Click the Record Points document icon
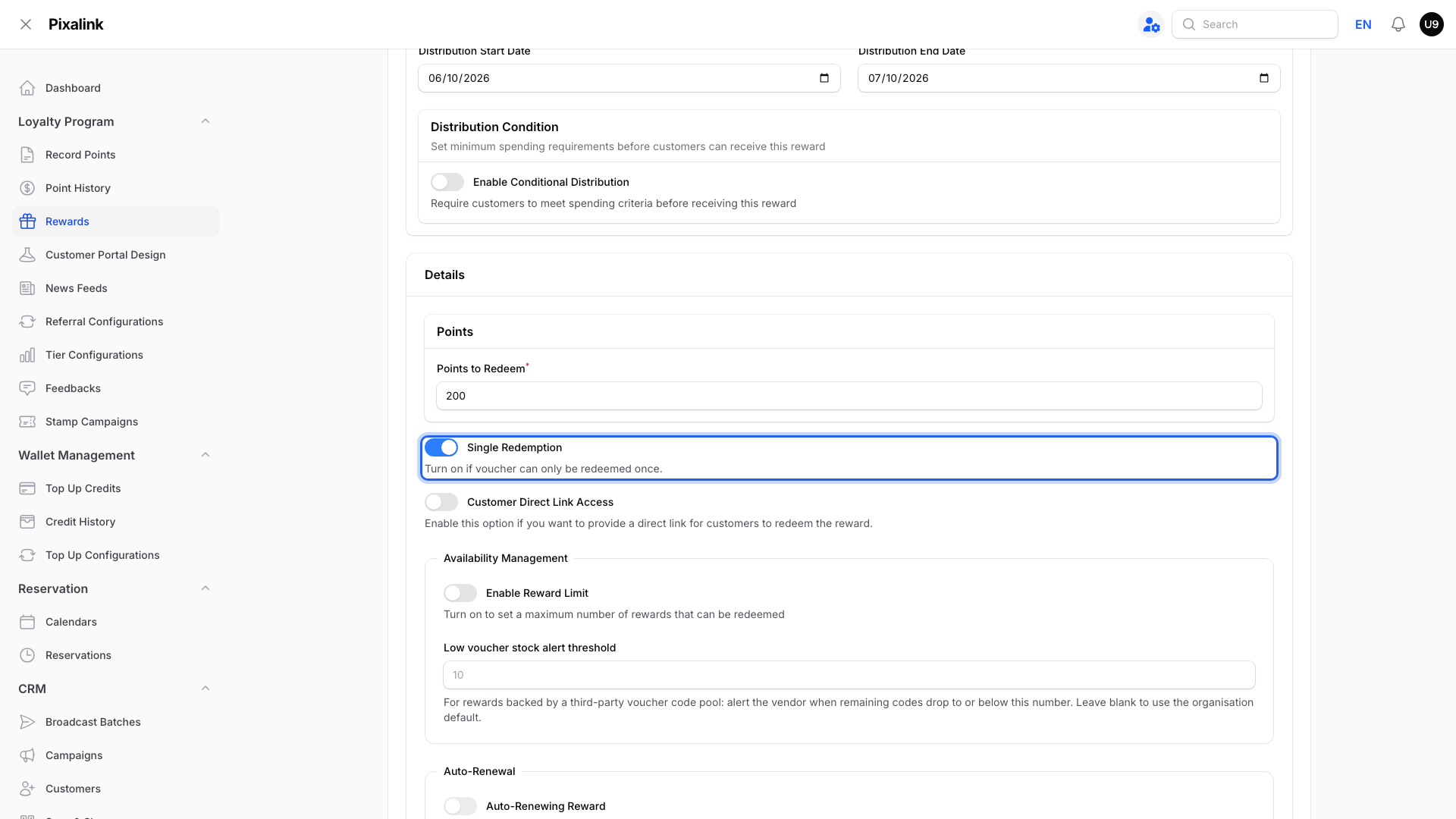 [x=27, y=155]
